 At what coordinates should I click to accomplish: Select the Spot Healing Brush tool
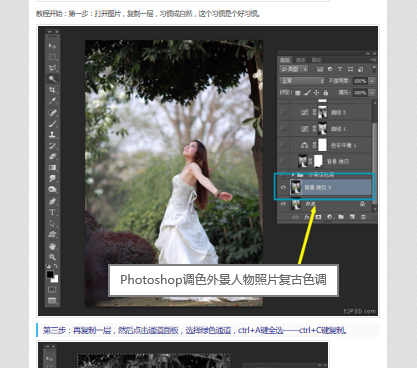click(52, 113)
